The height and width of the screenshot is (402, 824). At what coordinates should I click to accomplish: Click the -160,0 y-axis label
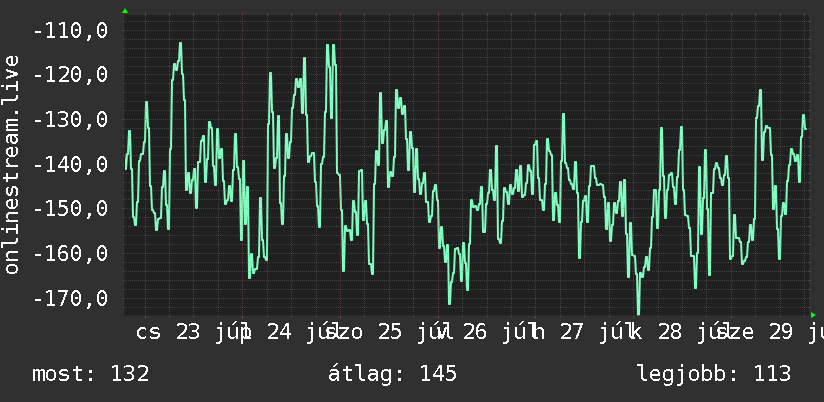(x=70, y=254)
